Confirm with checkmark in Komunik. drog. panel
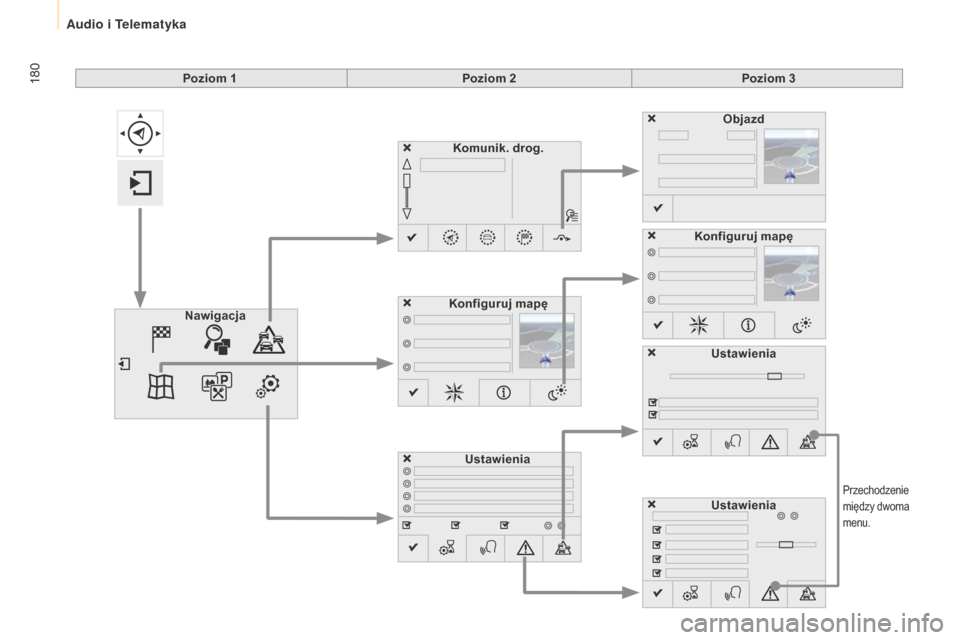The image size is (960, 640). point(412,237)
